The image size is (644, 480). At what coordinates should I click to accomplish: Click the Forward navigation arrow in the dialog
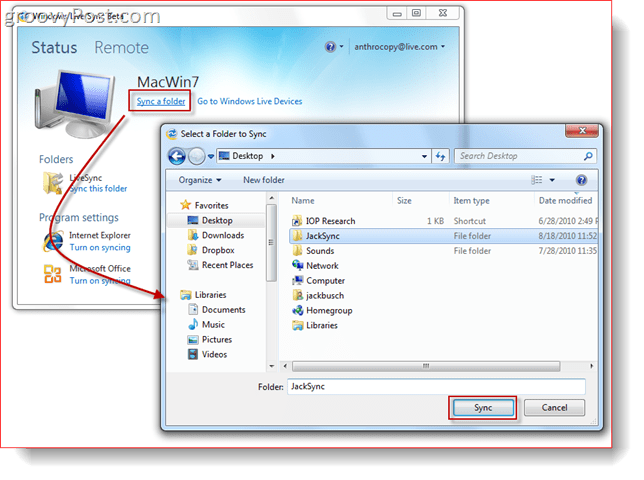coord(196,156)
